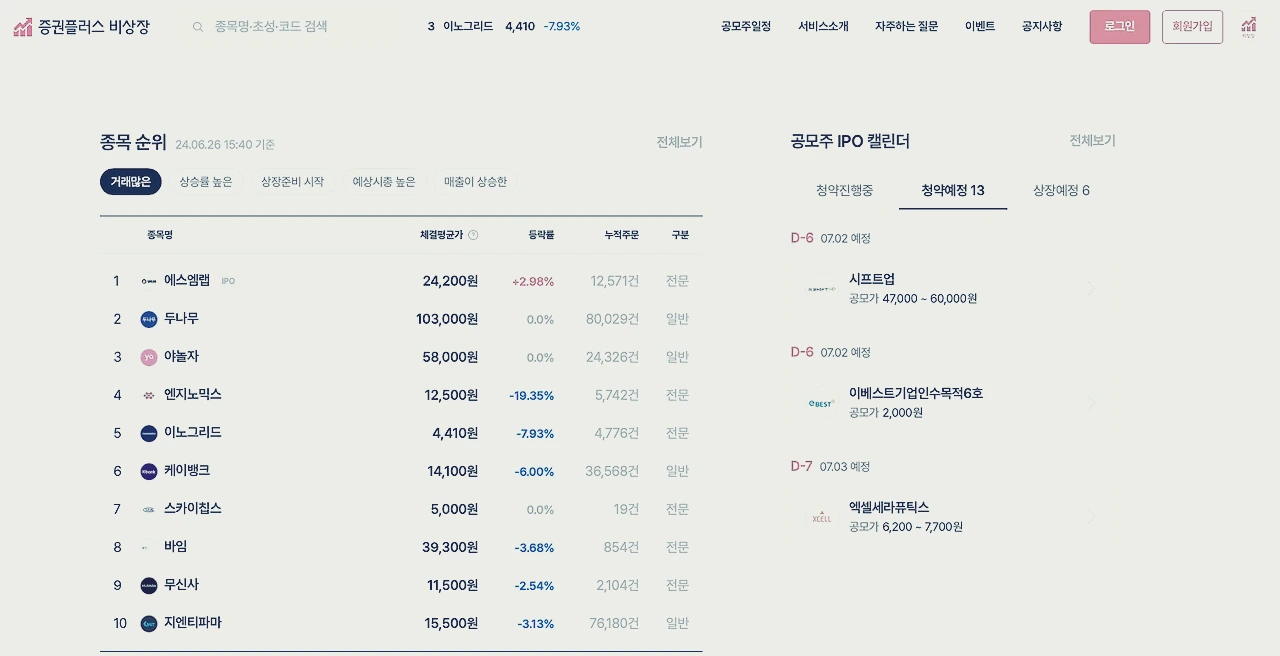
Task: Click the 이베스트기업인수목적6호 logo
Action: click(x=822, y=403)
